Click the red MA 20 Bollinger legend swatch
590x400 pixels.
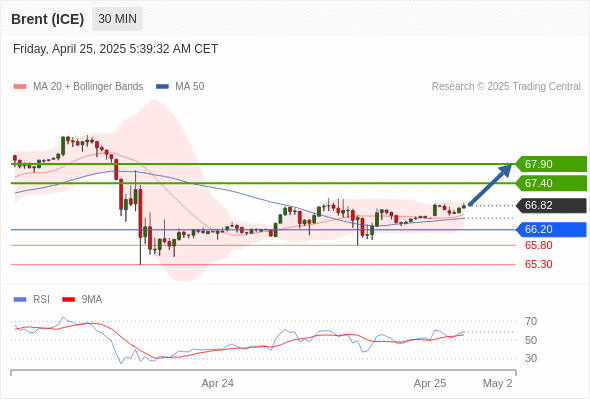coord(20,87)
